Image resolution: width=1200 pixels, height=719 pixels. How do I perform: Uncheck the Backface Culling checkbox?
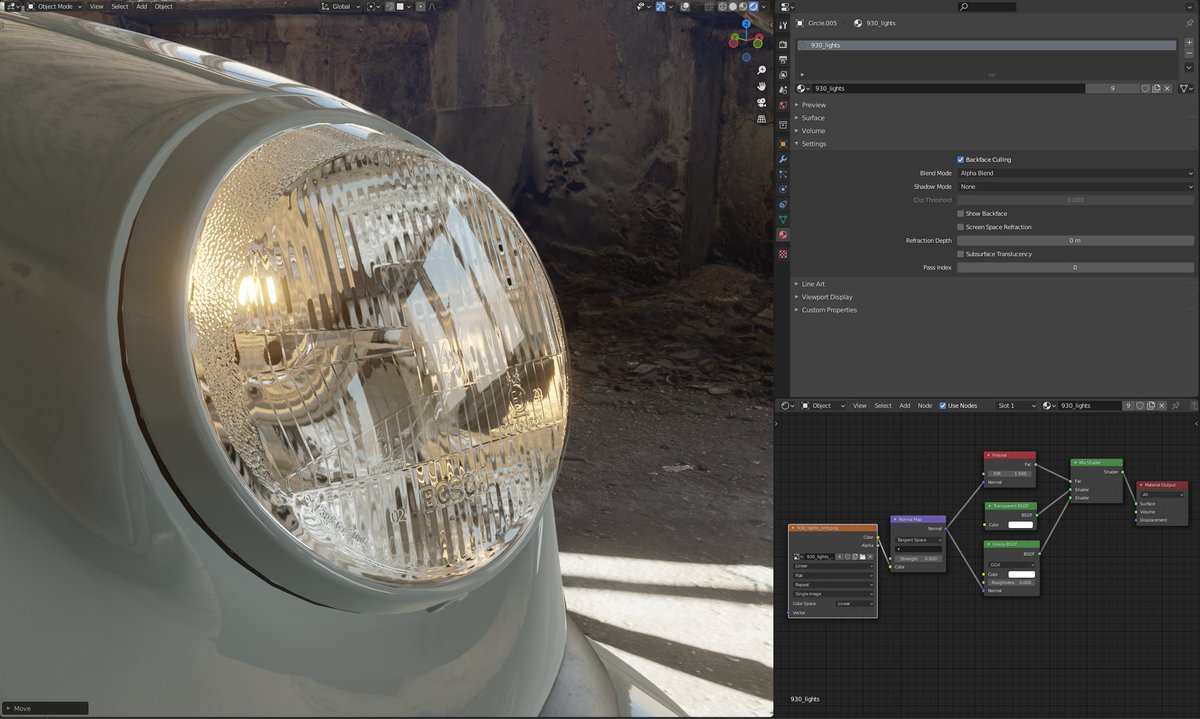pyautogui.click(x=961, y=160)
